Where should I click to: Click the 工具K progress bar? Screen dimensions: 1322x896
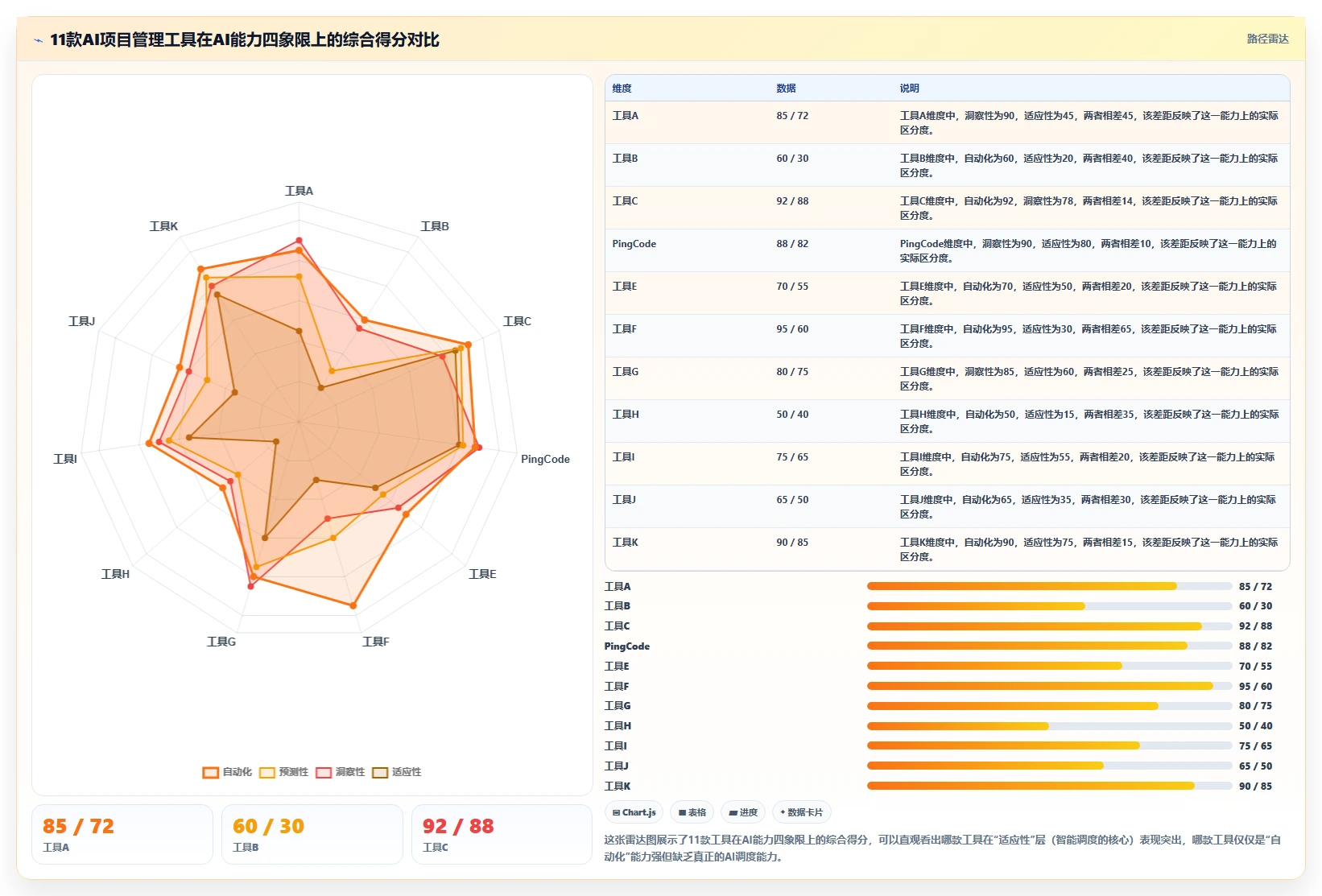tap(1049, 787)
